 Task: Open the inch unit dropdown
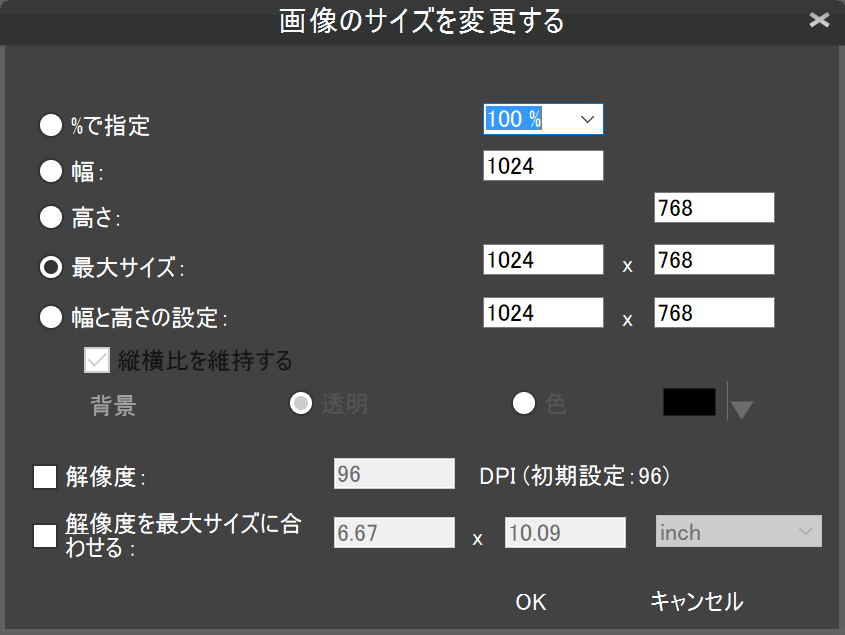coord(738,532)
